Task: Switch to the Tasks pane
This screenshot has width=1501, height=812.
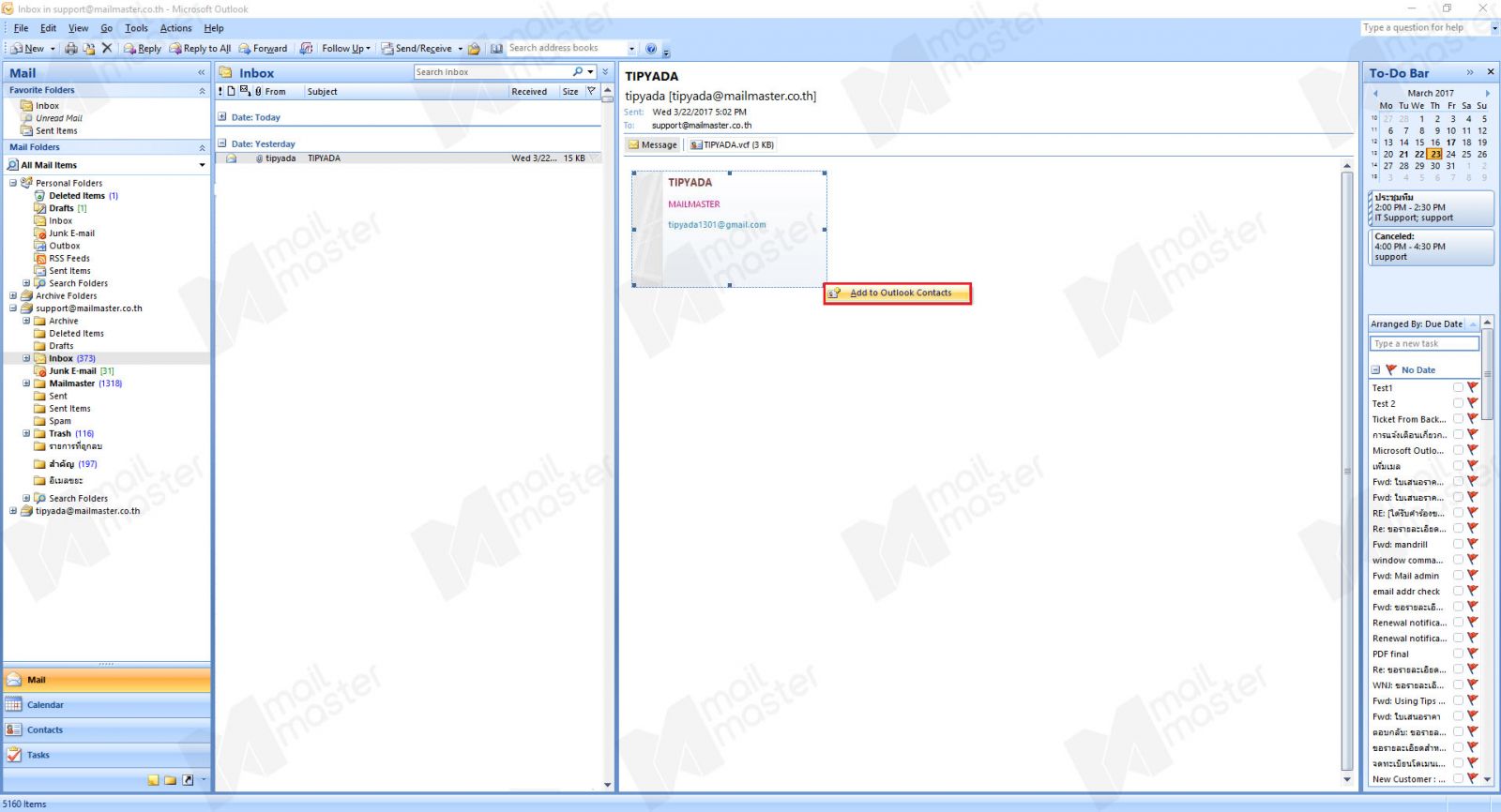Action: [107, 756]
